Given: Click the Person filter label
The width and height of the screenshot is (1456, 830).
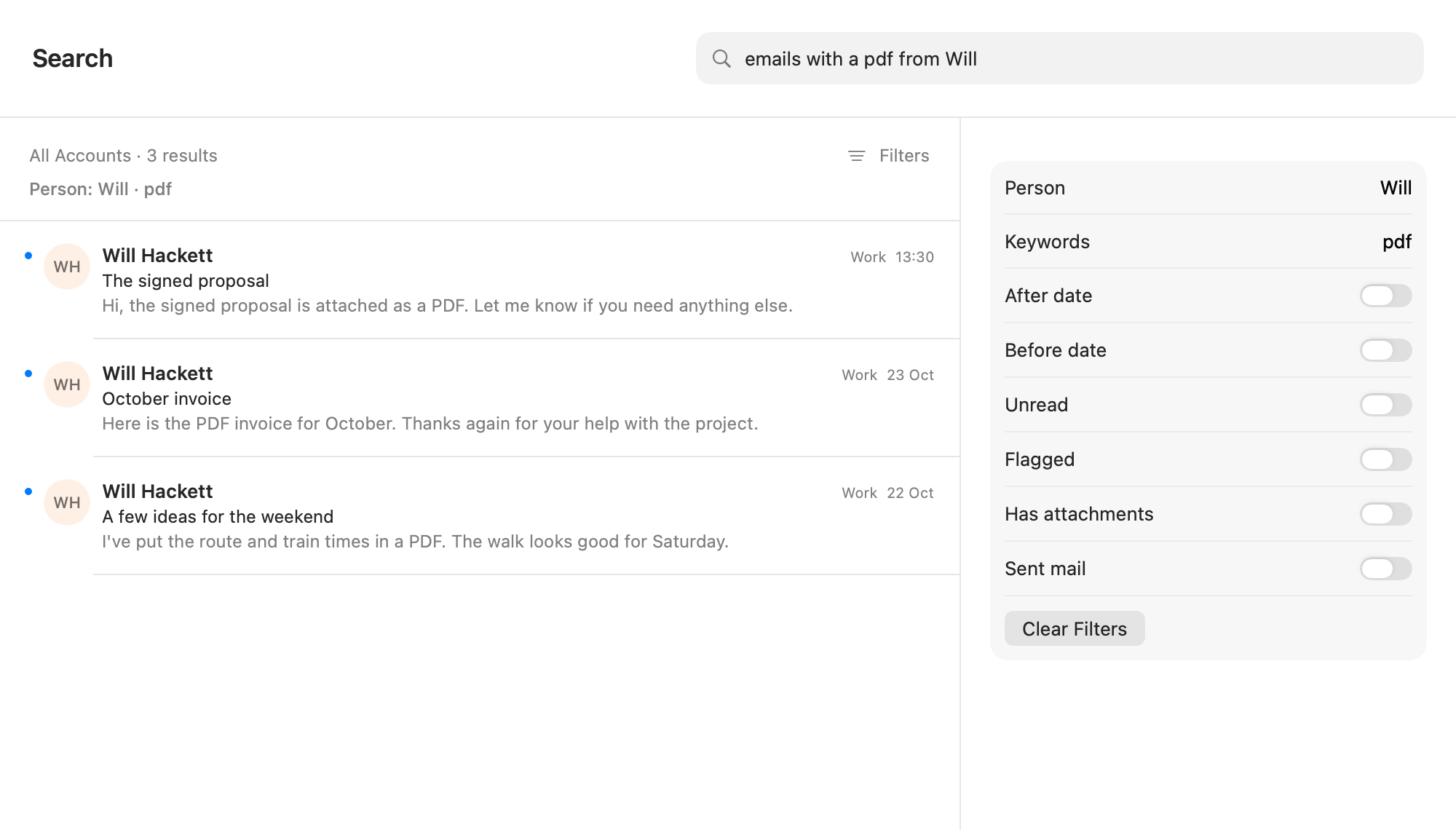Looking at the screenshot, I should tap(1034, 188).
